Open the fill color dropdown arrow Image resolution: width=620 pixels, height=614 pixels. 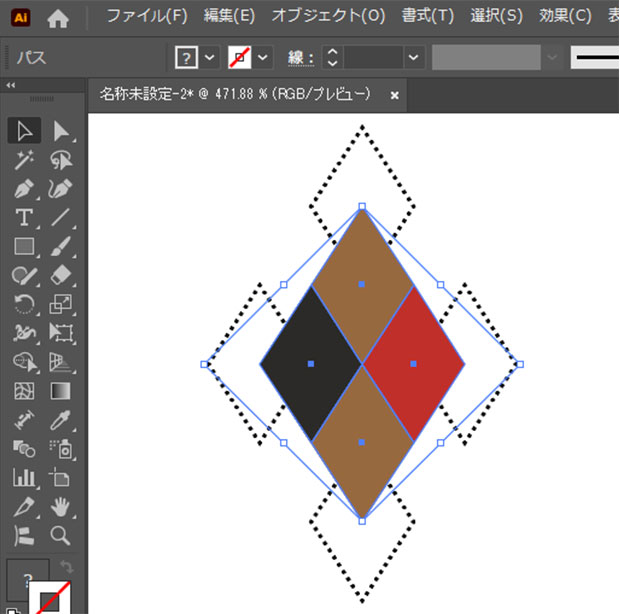coord(210,57)
